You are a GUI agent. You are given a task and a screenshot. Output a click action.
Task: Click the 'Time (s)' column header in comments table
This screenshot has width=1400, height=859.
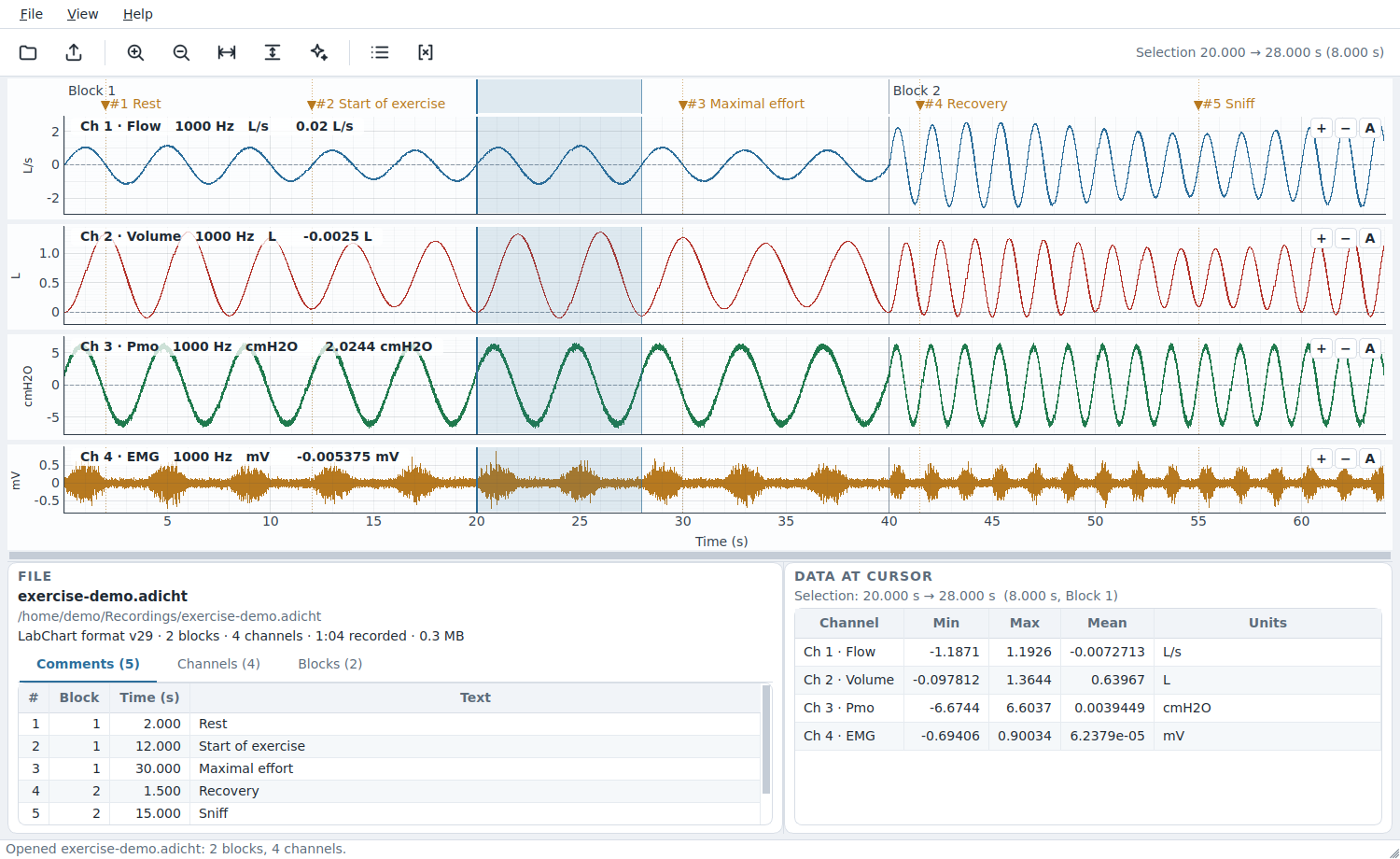(149, 697)
